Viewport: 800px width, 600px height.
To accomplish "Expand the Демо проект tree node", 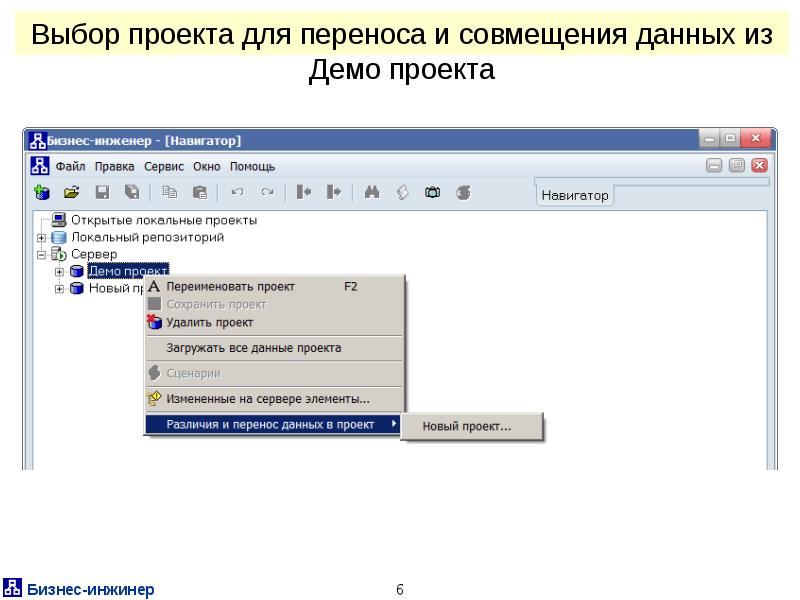I will (59, 271).
